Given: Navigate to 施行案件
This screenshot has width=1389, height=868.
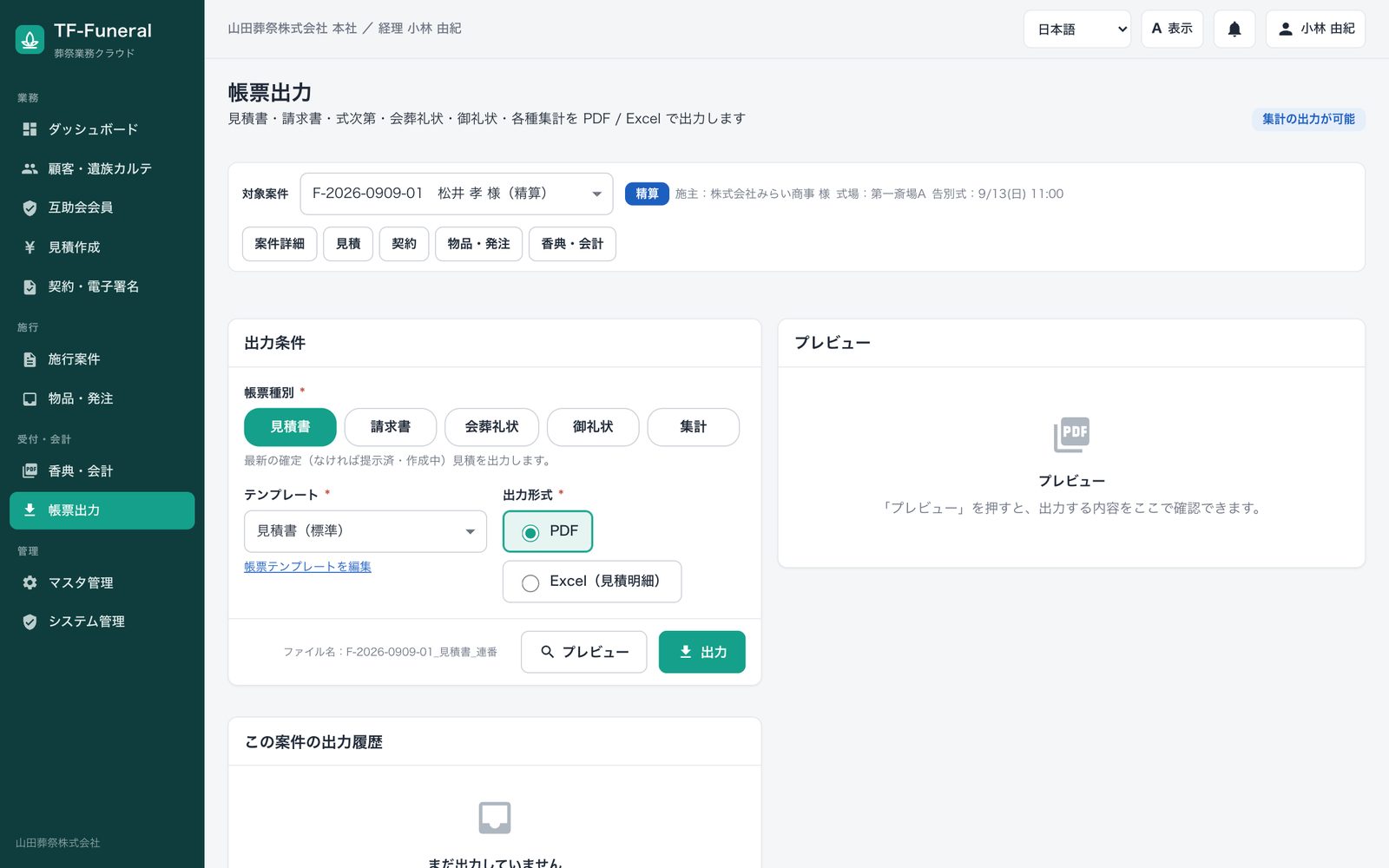Looking at the screenshot, I should pyautogui.click(x=102, y=359).
